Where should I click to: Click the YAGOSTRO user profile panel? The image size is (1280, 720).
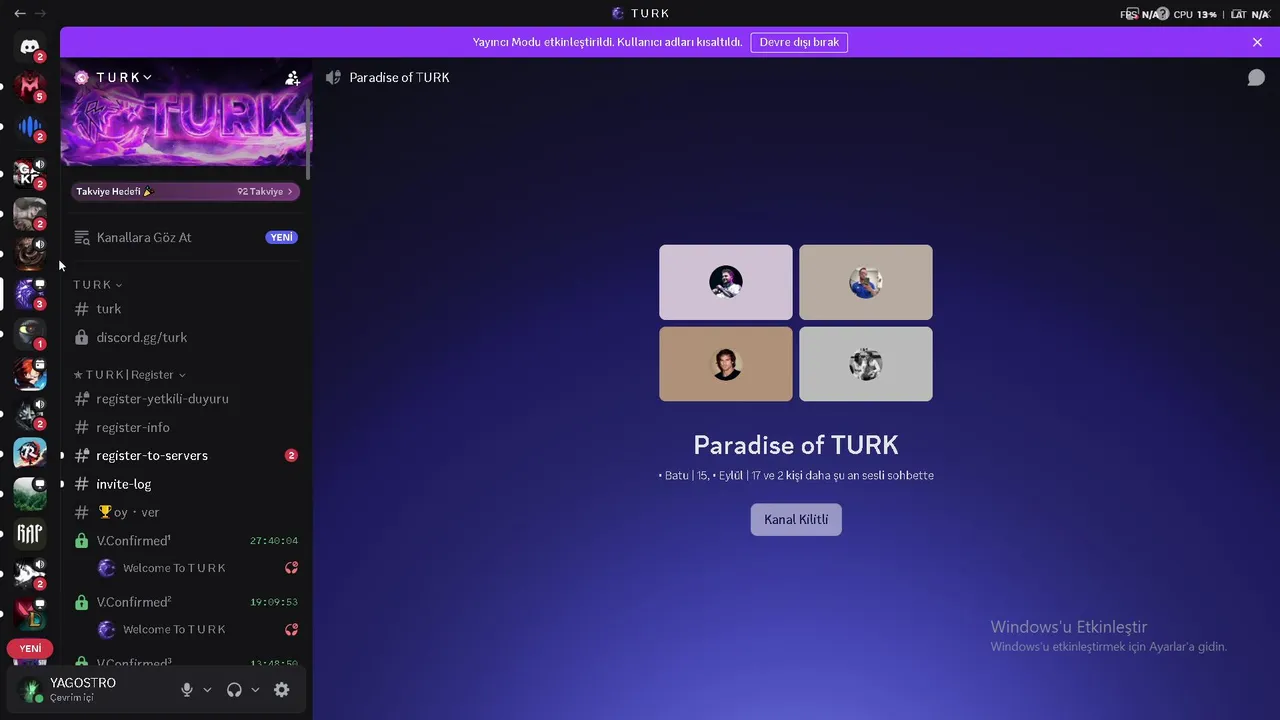tap(92, 690)
